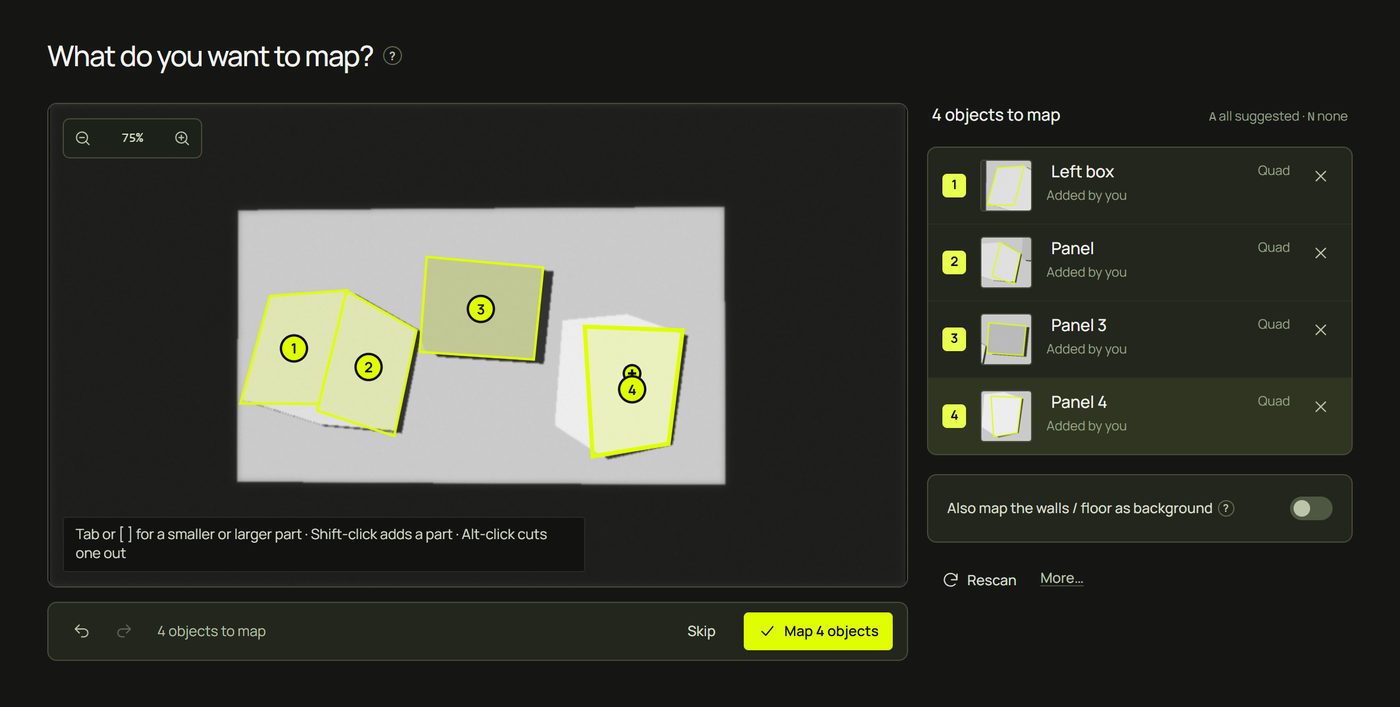Open help next to the page title
The height and width of the screenshot is (707, 1400).
click(393, 56)
